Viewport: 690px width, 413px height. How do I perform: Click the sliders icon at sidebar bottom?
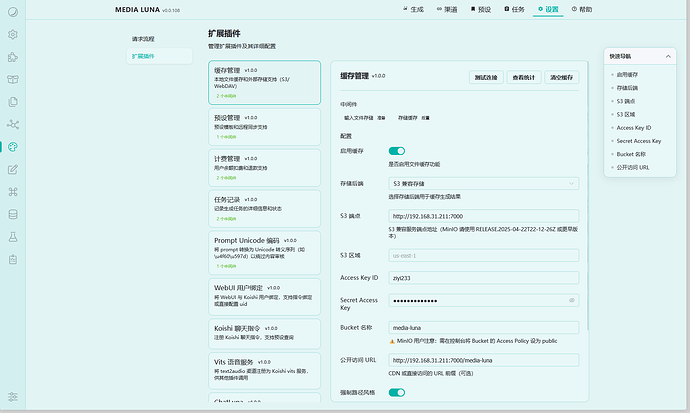[x=13, y=397]
